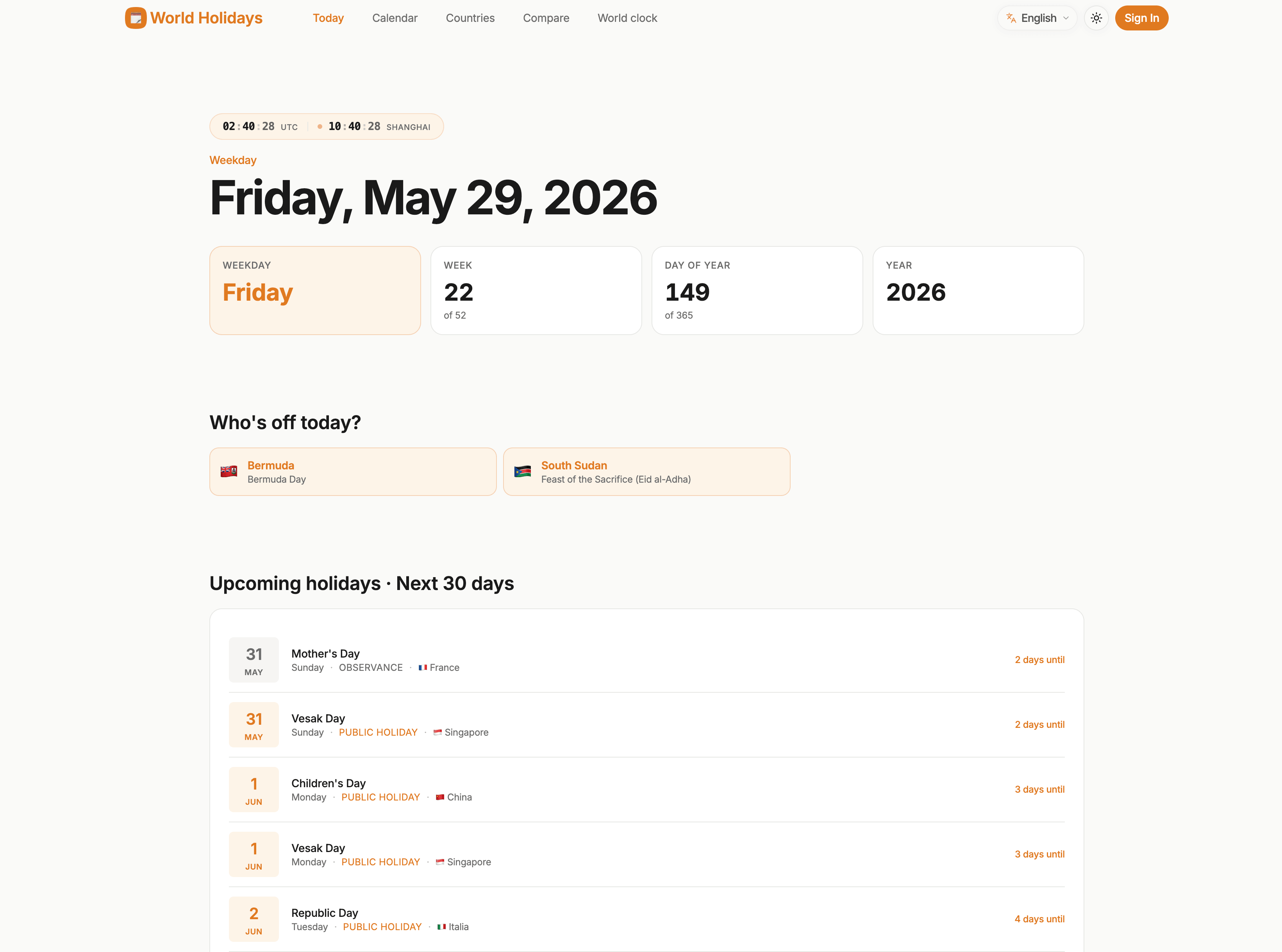Screen dimensions: 1282x952
Task: Click the UTC and Shanghai clock pill
Action: (x=326, y=126)
